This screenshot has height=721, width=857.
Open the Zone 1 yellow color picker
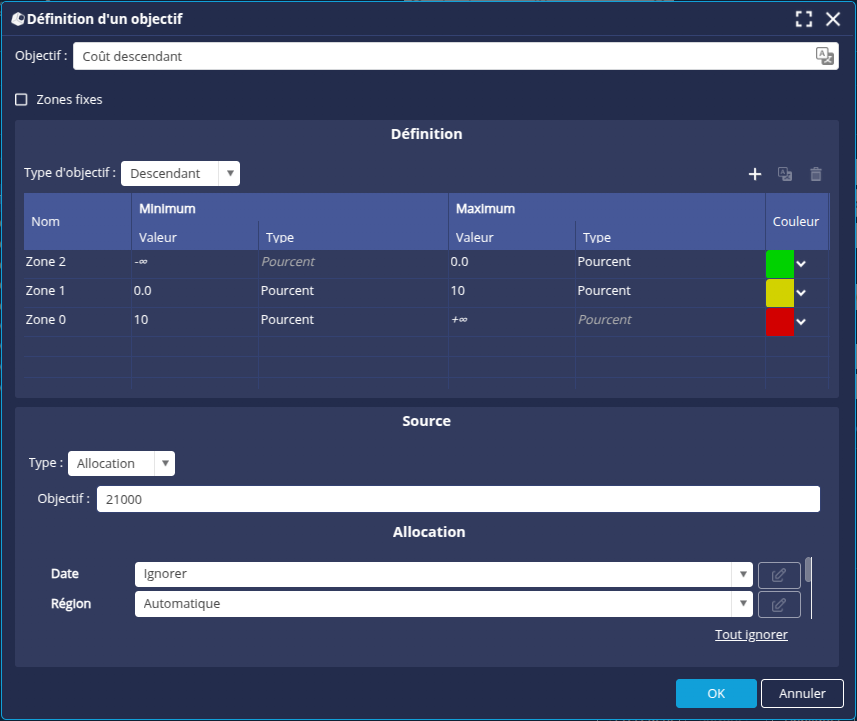787,293
